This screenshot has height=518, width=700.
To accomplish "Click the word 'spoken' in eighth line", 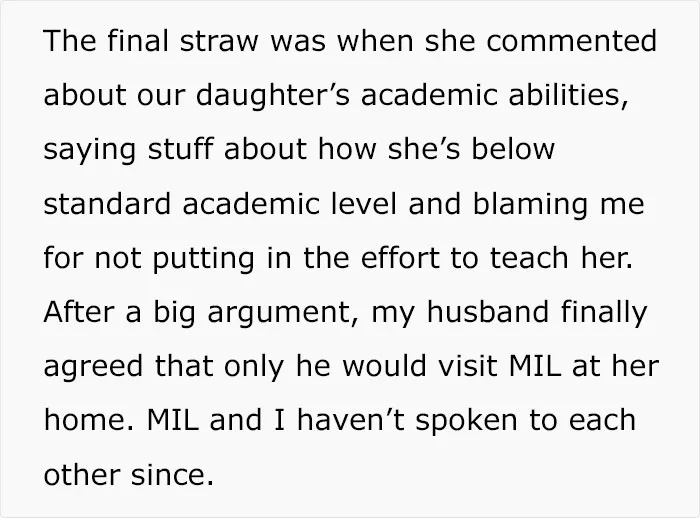I will [x=467, y=422].
